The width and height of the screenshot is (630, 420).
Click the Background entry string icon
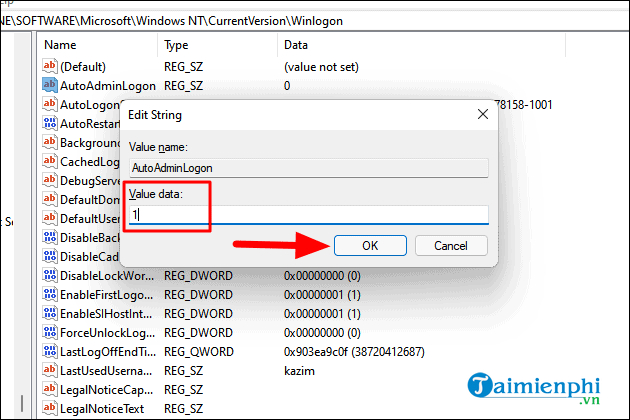point(49,142)
